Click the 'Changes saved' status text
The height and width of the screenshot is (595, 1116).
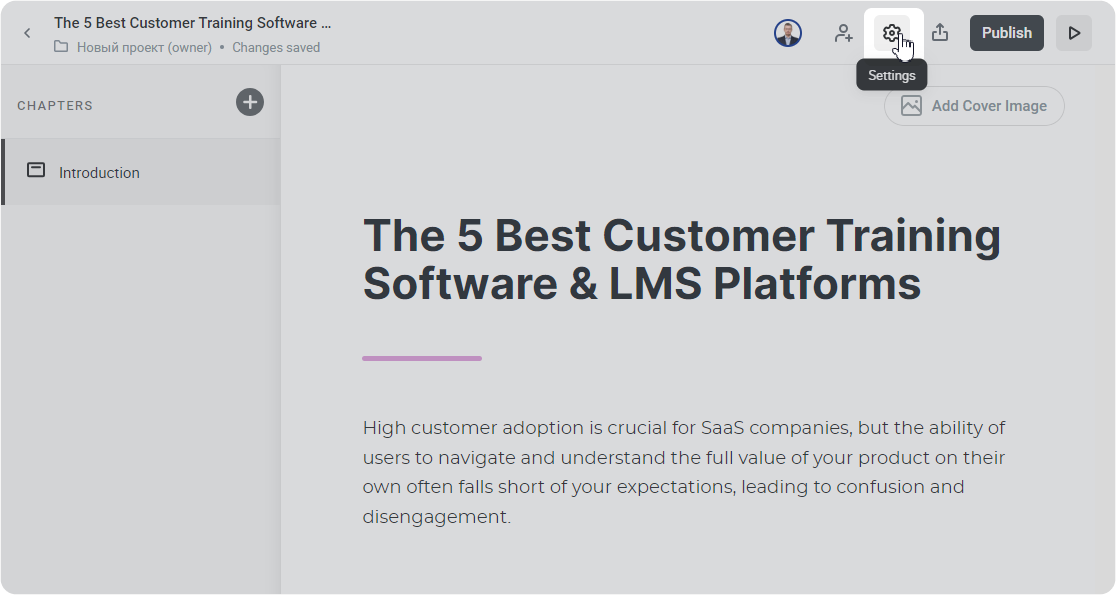click(276, 48)
